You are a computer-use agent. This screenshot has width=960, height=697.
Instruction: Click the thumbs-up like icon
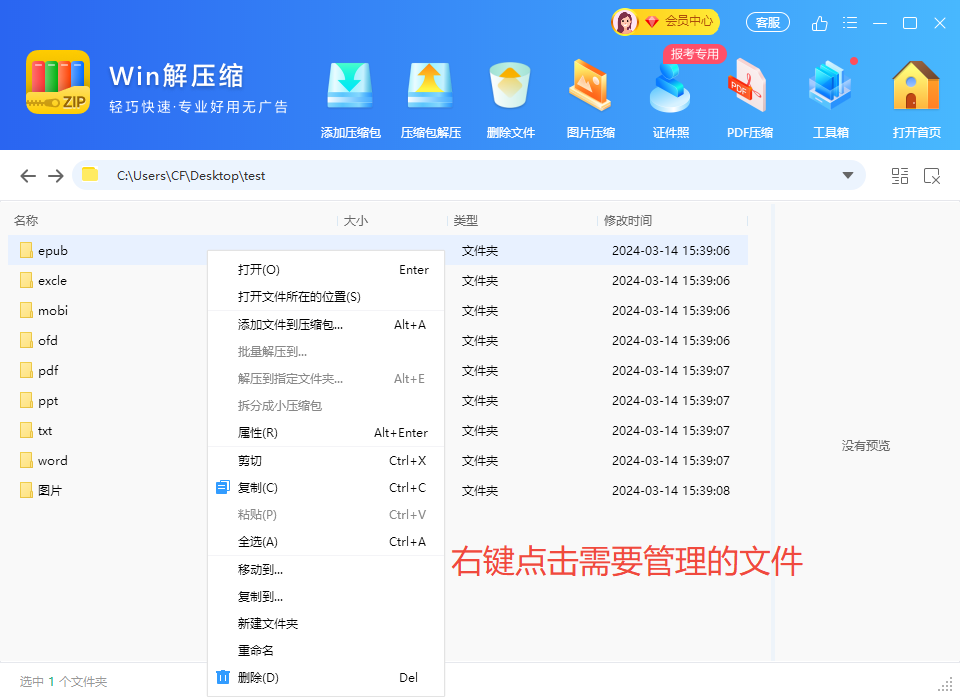coord(819,23)
